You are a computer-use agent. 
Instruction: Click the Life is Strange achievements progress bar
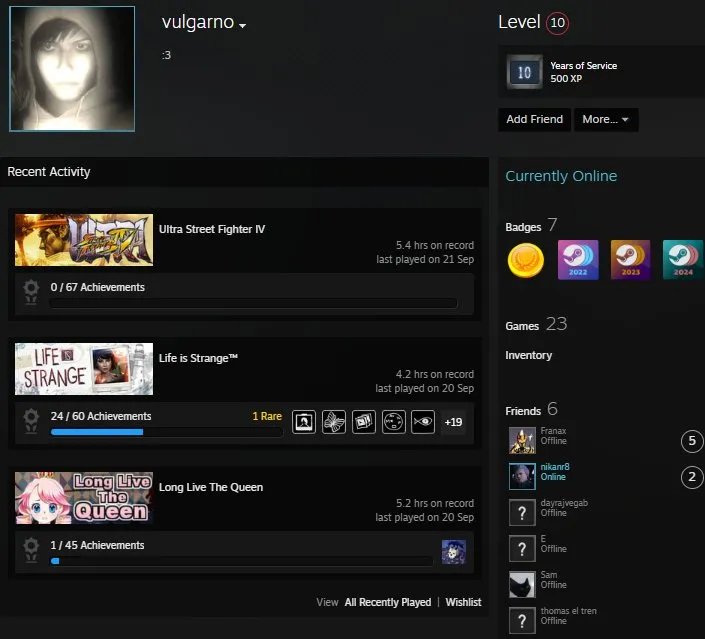167,432
